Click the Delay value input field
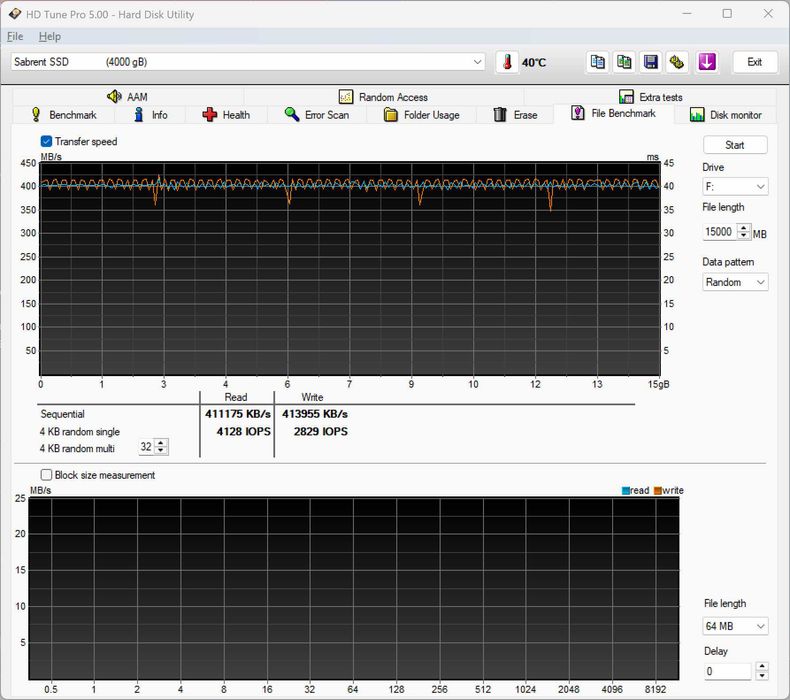Viewport: 790px width, 700px height. [728, 671]
